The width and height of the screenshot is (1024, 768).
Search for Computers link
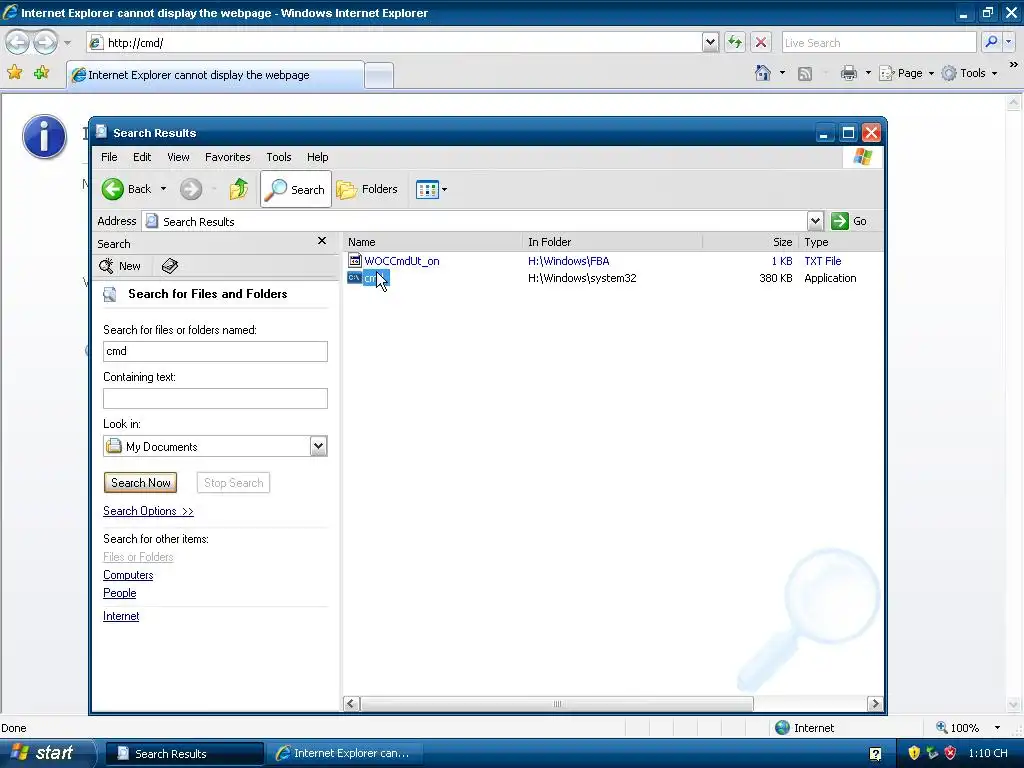(x=128, y=575)
